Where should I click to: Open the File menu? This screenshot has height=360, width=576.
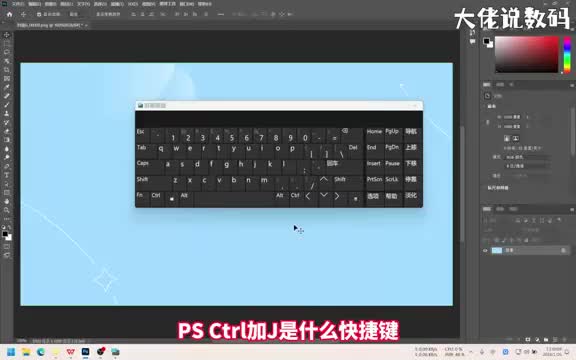[18, 4]
